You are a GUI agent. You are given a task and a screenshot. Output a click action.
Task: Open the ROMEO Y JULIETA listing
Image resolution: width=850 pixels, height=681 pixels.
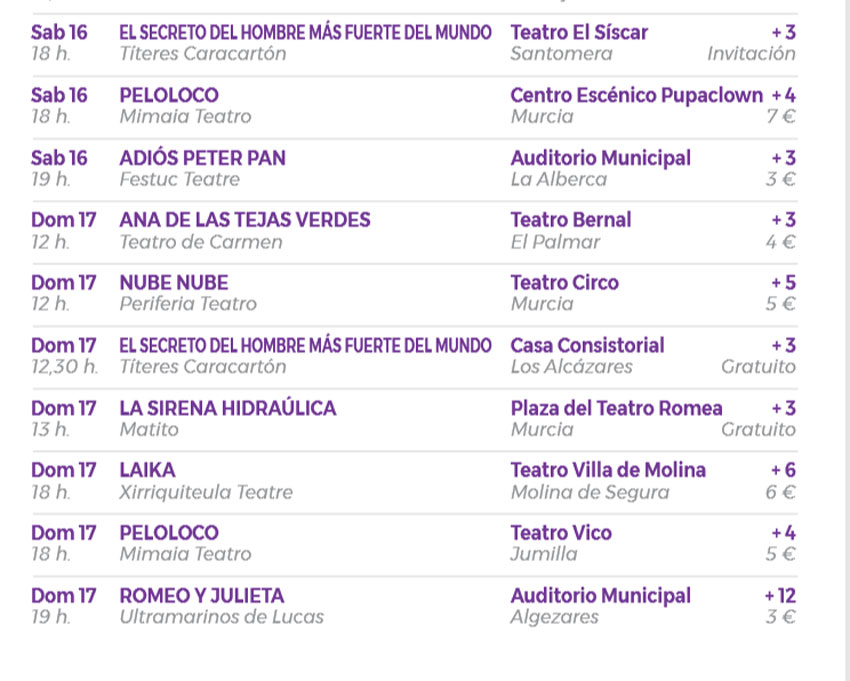(x=201, y=596)
